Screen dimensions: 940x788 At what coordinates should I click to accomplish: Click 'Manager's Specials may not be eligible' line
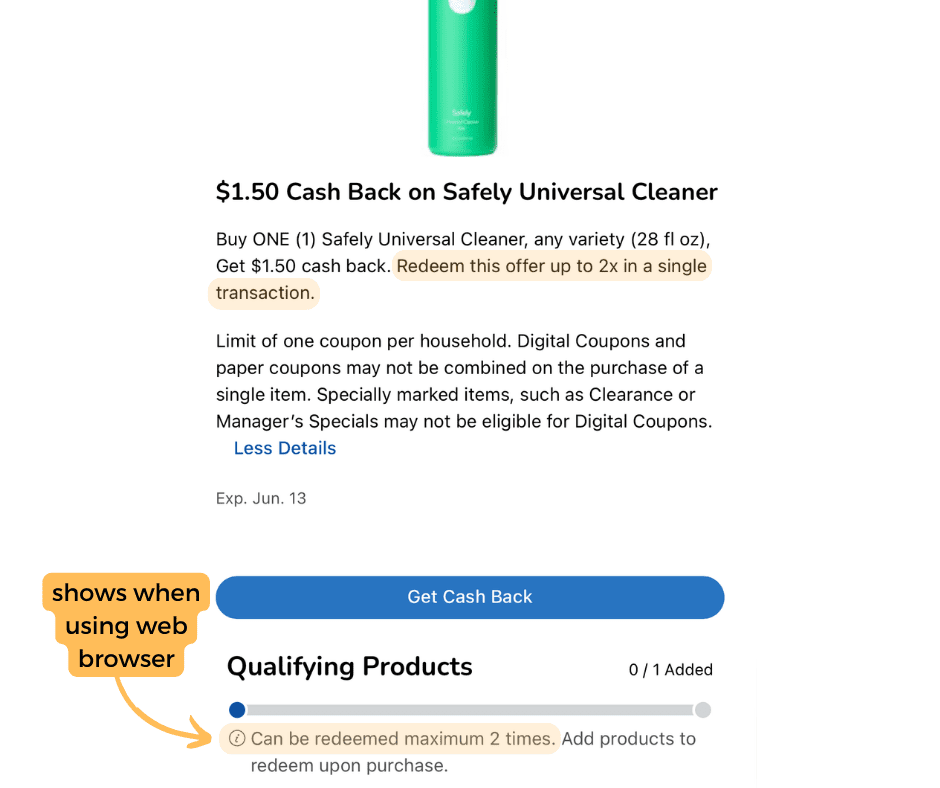[x=464, y=422]
